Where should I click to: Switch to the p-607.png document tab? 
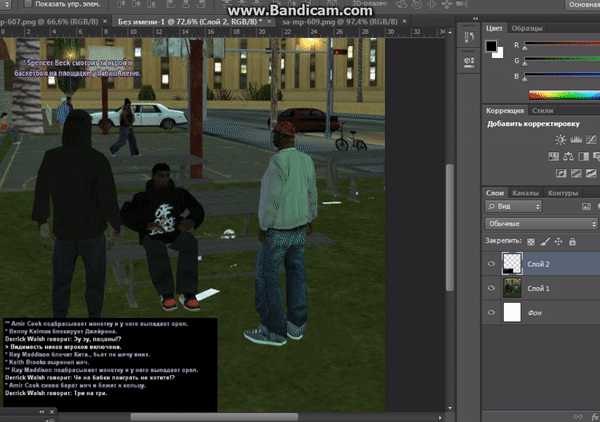click(49, 22)
